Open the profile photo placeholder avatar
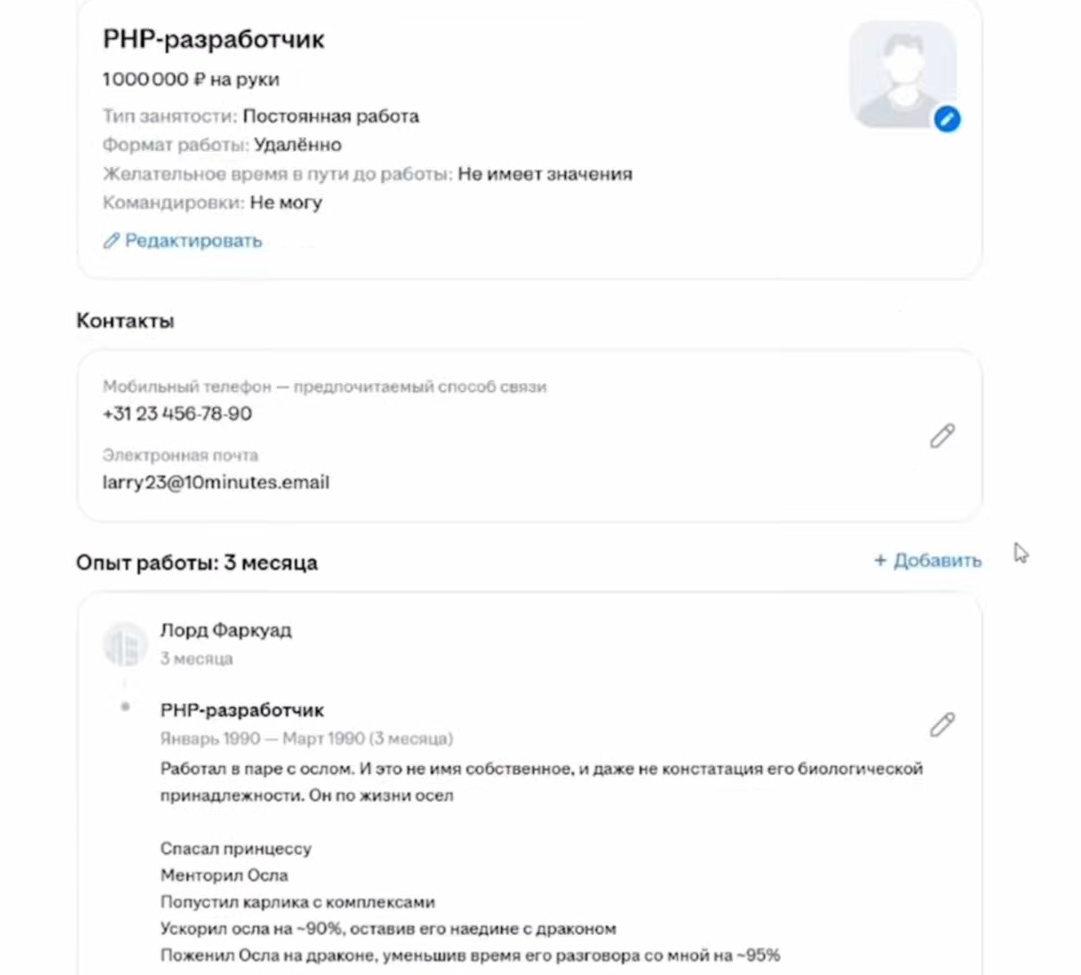This screenshot has width=1081, height=975. pyautogui.click(x=900, y=74)
